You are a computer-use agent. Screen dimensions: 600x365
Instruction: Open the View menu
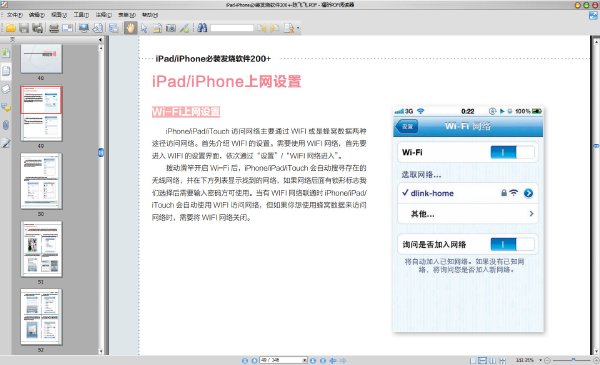click(59, 15)
